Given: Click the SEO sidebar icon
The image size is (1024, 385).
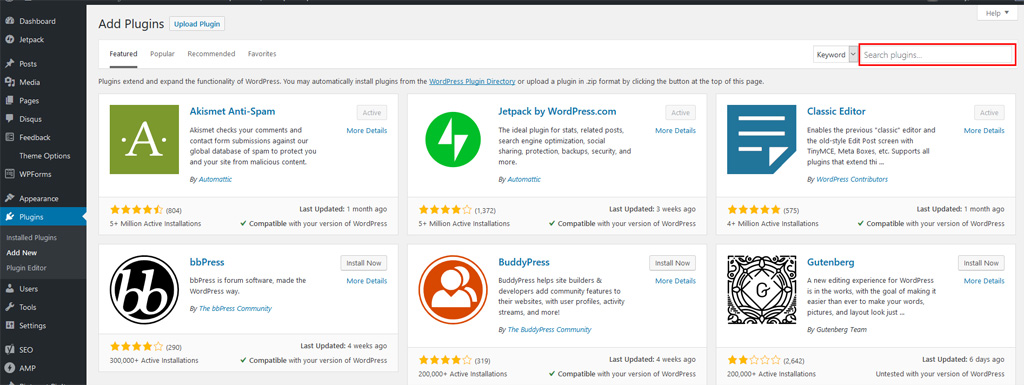Looking at the screenshot, I should click(x=10, y=349).
